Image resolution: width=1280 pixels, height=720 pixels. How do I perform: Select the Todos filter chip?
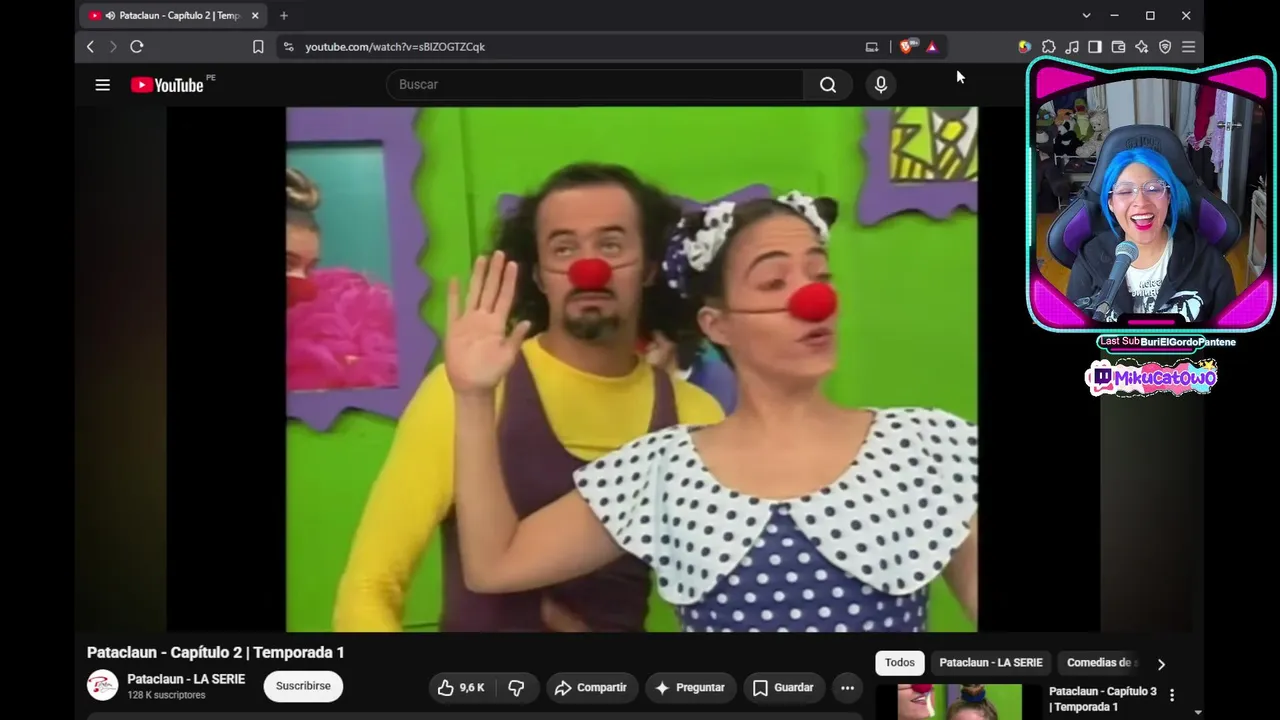coord(899,663)
